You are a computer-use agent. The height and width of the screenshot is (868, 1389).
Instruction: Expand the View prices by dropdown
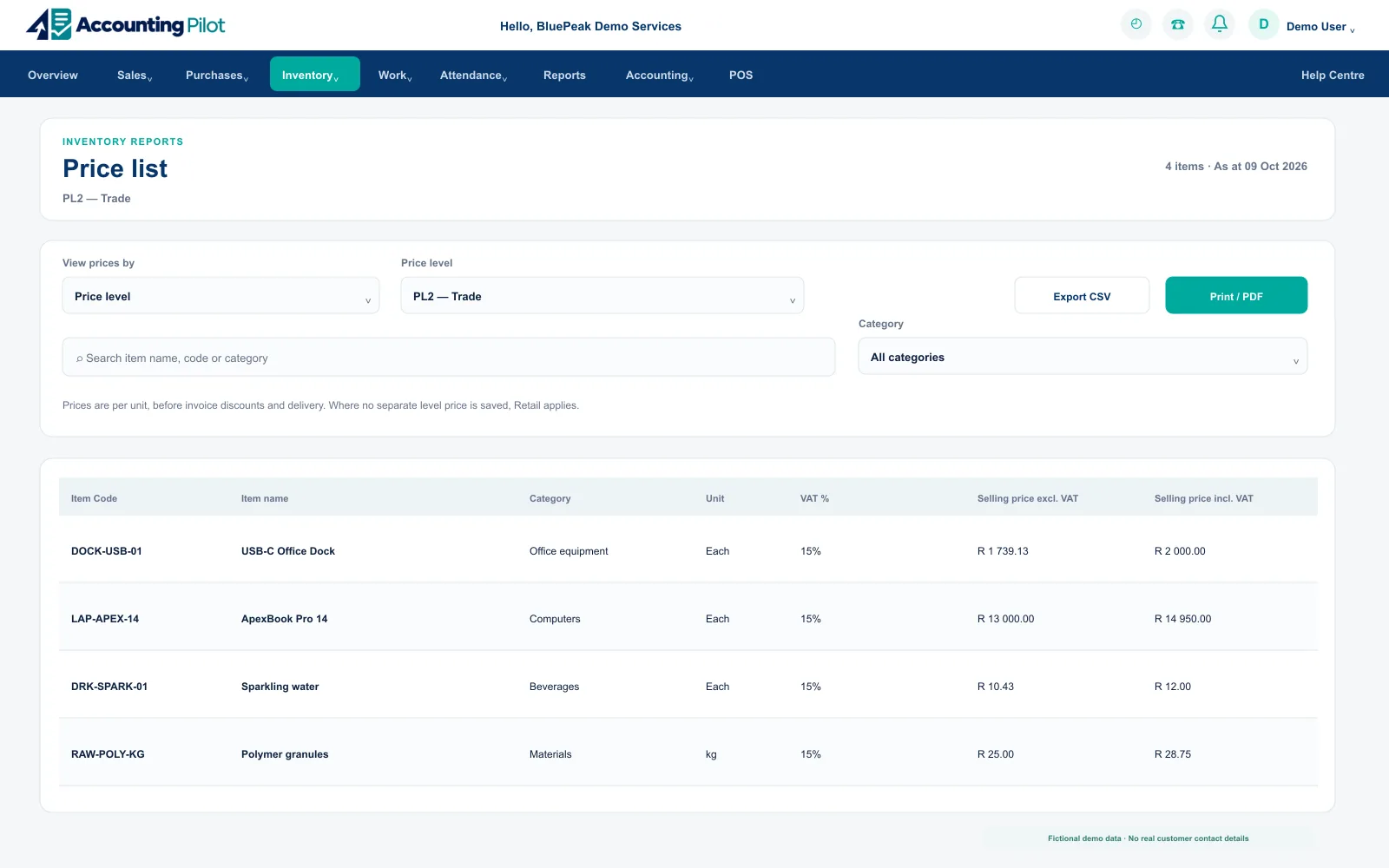coord(221,296)
